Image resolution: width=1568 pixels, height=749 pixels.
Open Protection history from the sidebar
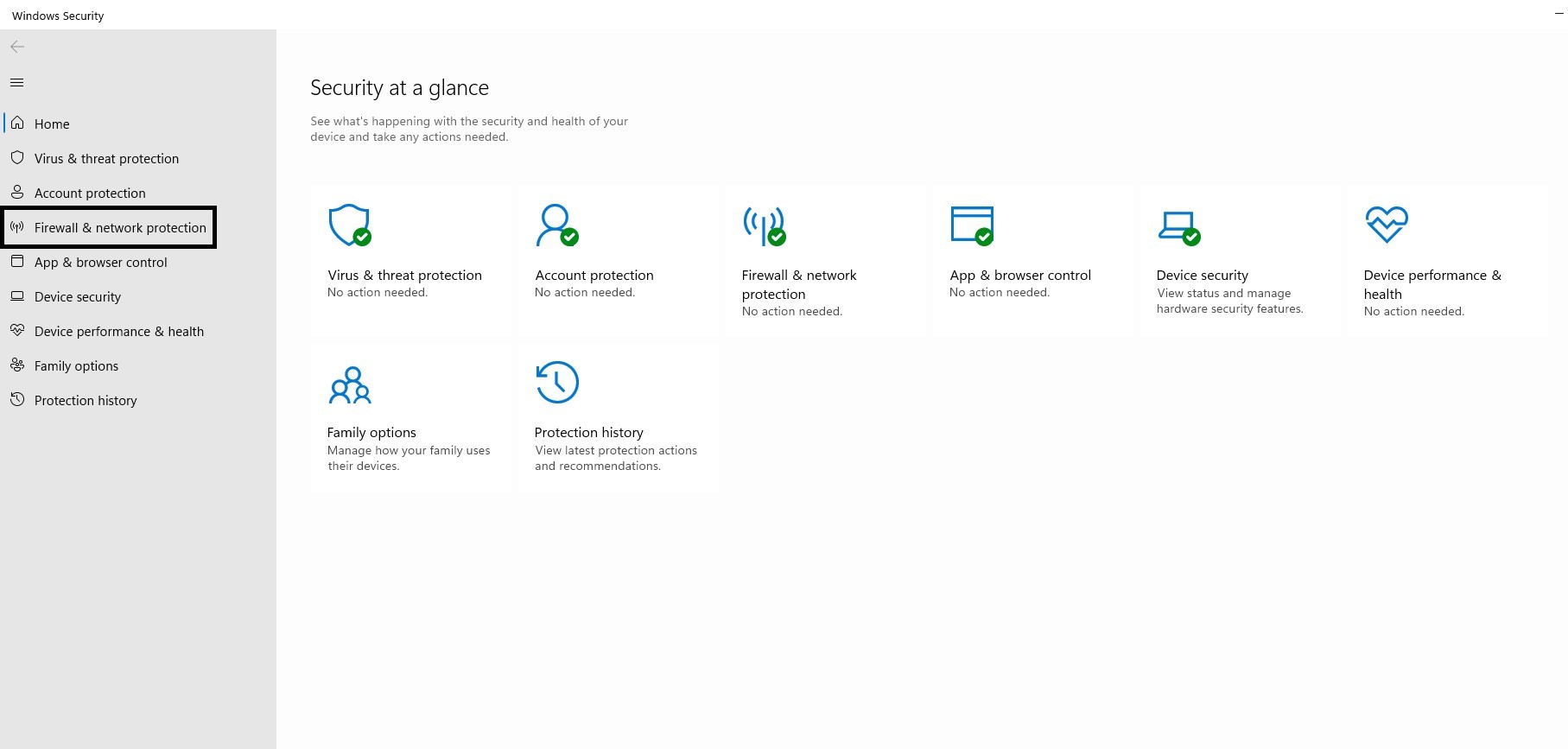click(x=86, y=401)
